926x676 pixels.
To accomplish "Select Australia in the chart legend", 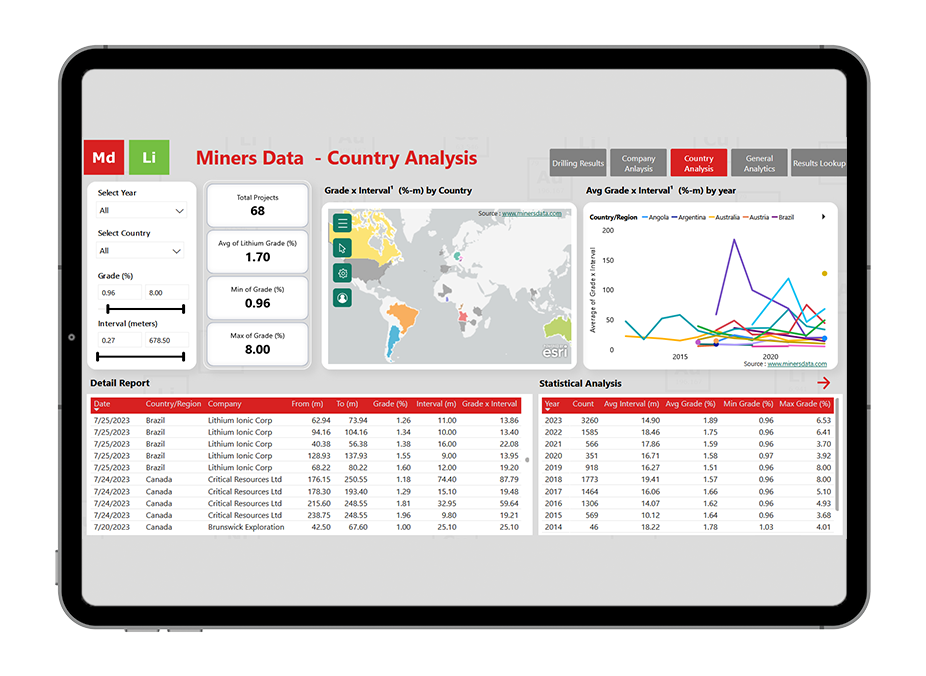I will point(724,217).
